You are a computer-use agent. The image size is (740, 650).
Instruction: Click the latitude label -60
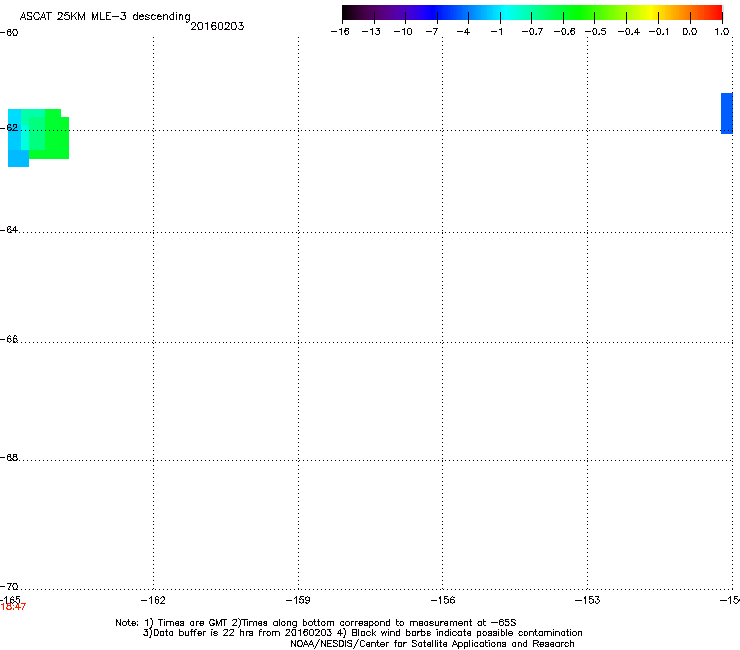point(9,33)
